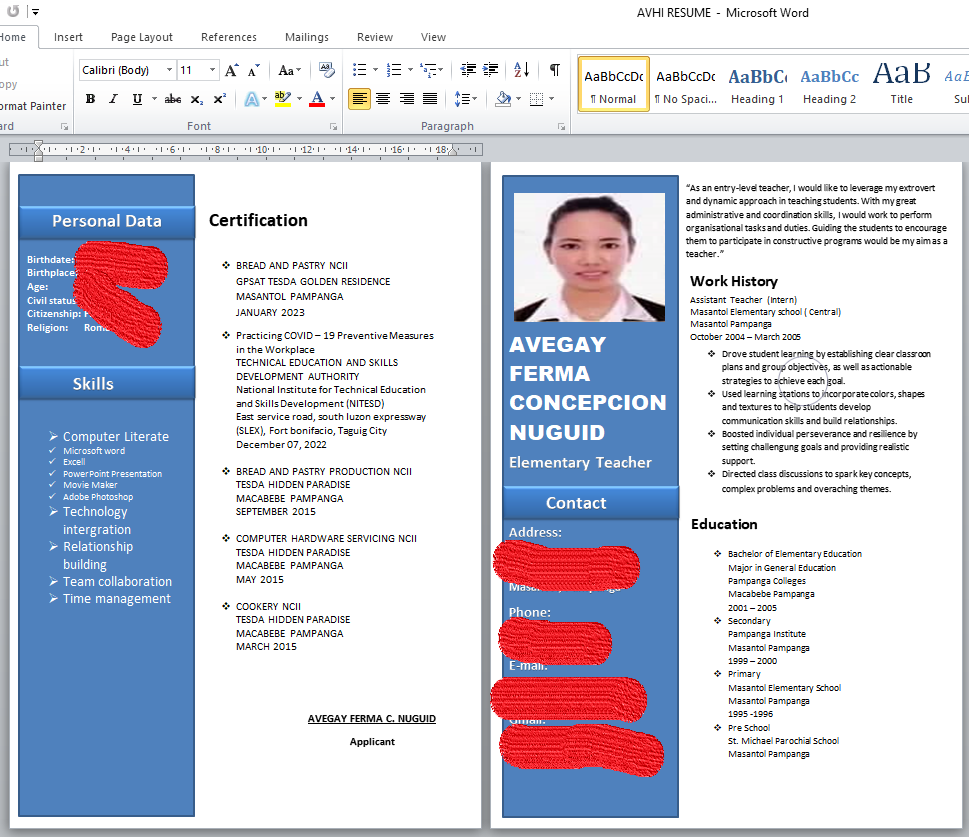Viewport: 969px width, 837px height.
Task: Click the Multilevel List icon
Action: pyautogui.click(x=428, y=70)
